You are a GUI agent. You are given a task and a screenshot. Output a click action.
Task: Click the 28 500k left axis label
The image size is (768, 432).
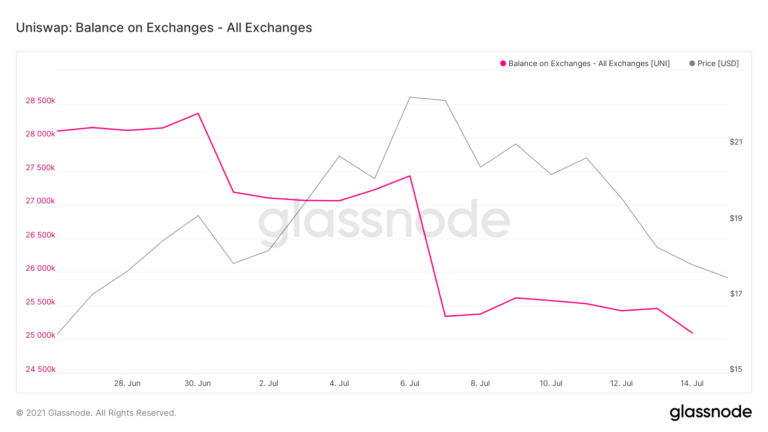point(40,101)
